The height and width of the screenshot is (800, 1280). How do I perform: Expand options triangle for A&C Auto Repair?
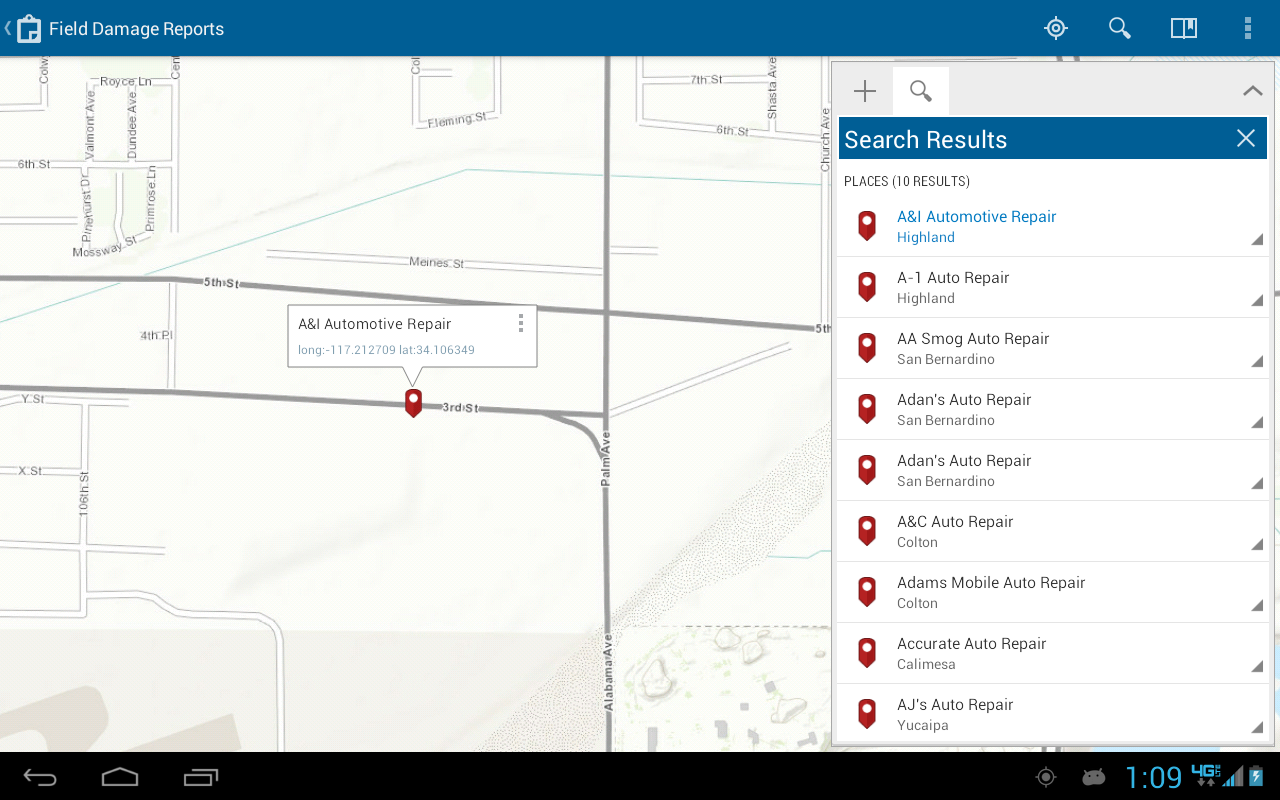[x=1257, y=545]
